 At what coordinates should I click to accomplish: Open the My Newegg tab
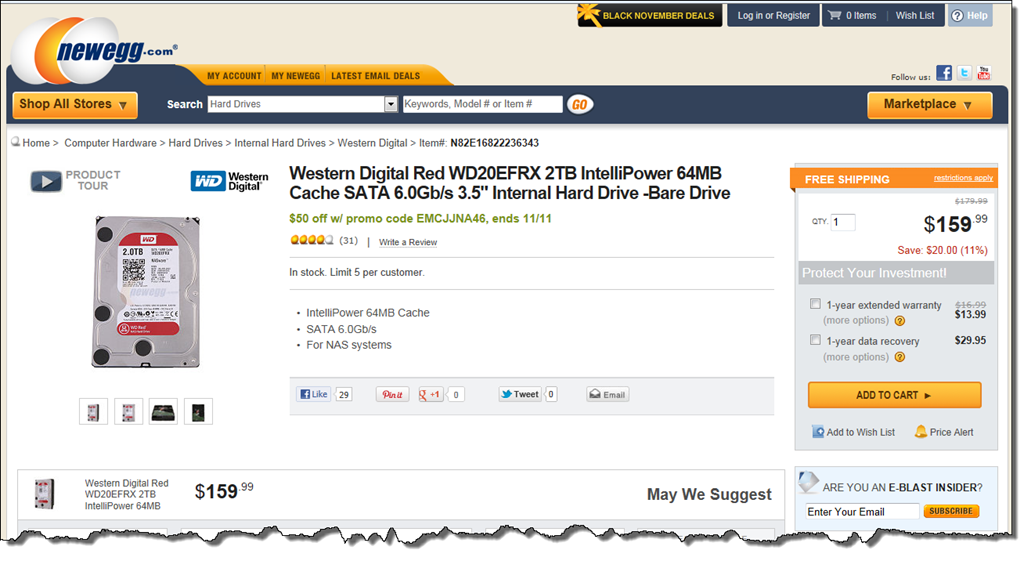(x=296, y=76)
